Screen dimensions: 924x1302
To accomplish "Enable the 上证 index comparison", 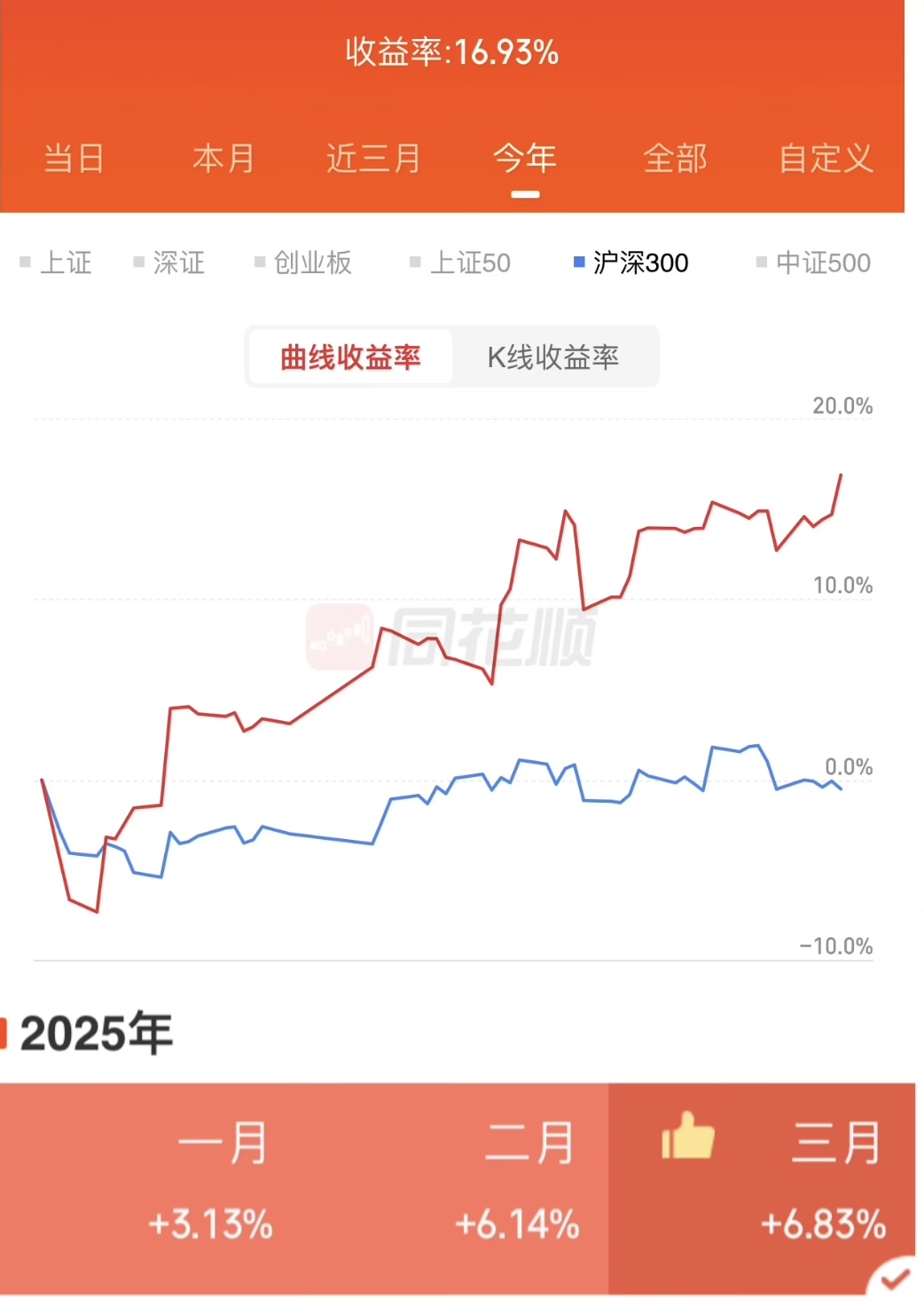I will (57, 263).
